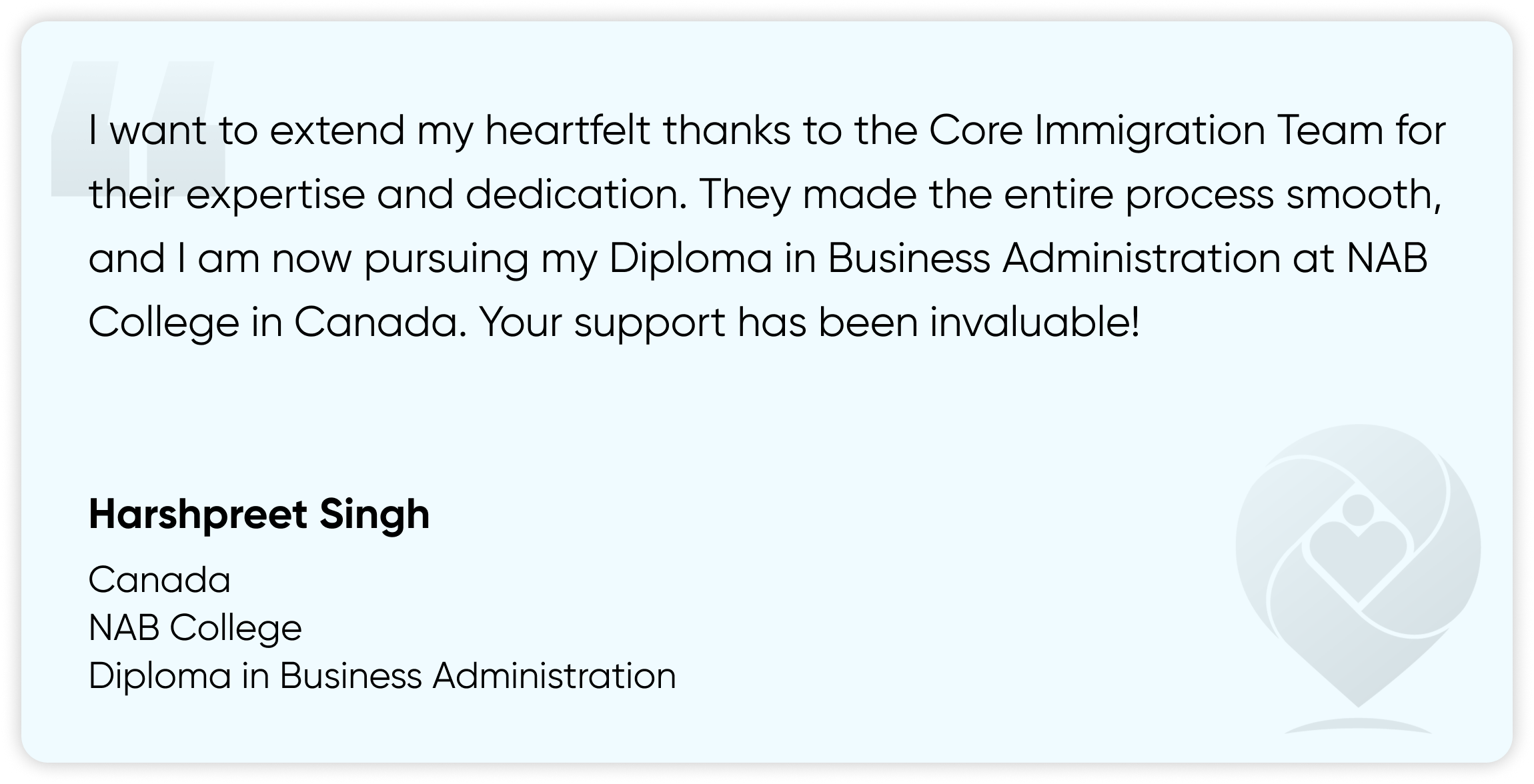Click the word pursuing in the testimonial
This screenshot has width=1534, height=784.
tap(446, 259)
